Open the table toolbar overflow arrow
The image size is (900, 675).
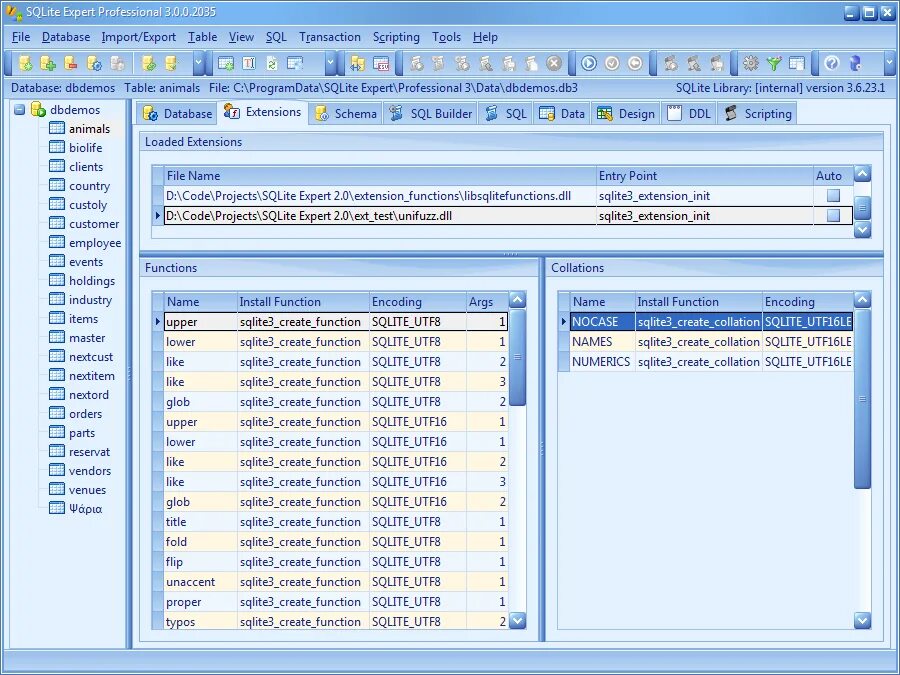point(330,63)
